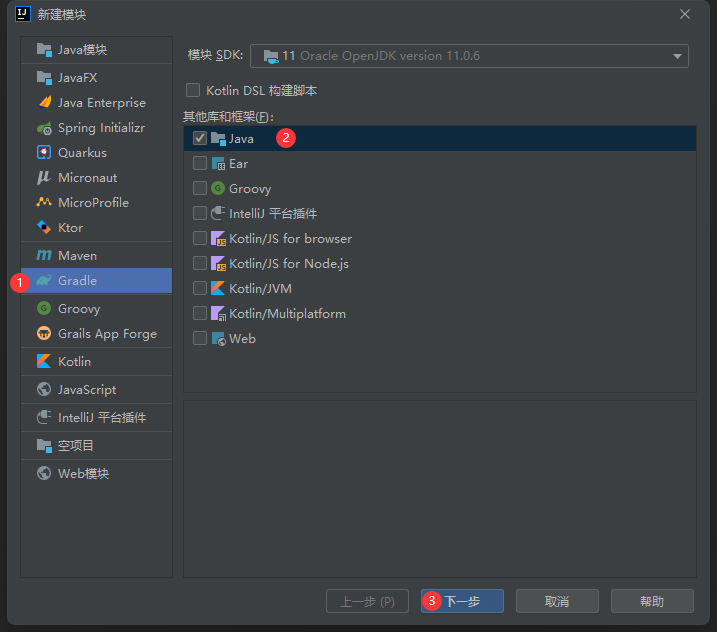Check the Kotlin/JS for Node.js checkbox
Image resolution: width=717 pixels, height=632 pixels.
(x=200, y=263)
